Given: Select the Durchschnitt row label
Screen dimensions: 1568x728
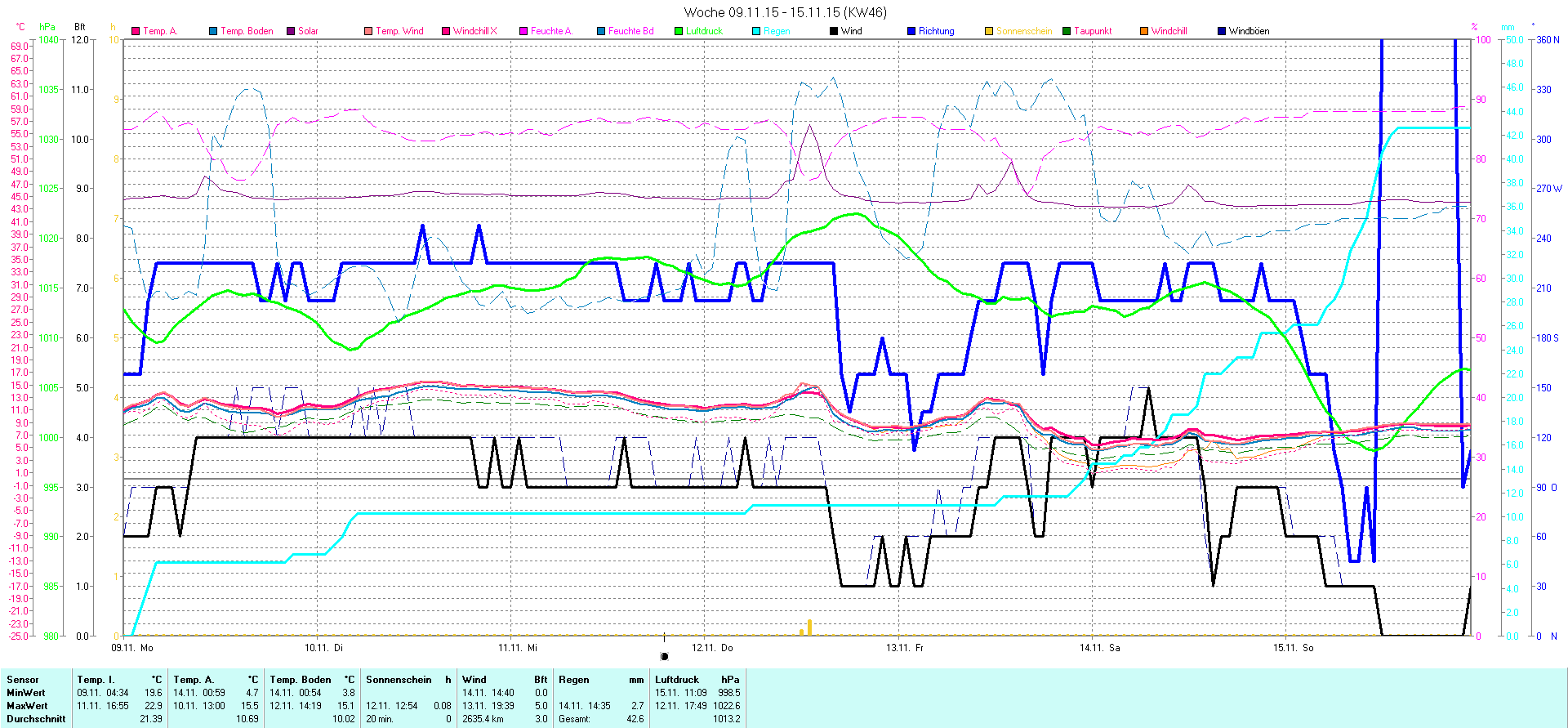Looking at the screenshot, I should (x=36, y=719).
